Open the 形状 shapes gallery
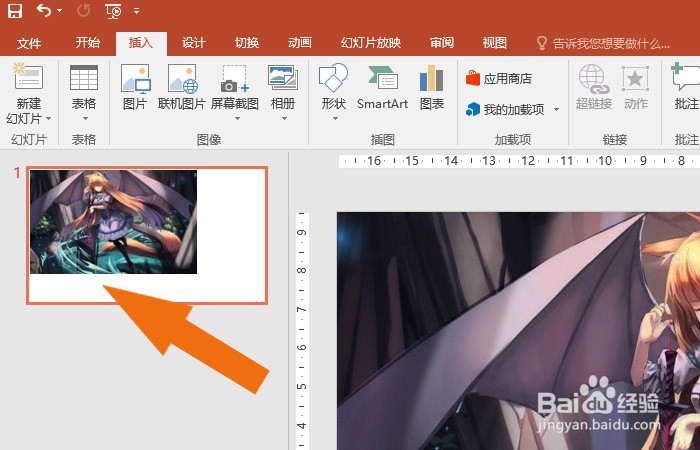Screen dimensions: 700x450 [333, 93]
